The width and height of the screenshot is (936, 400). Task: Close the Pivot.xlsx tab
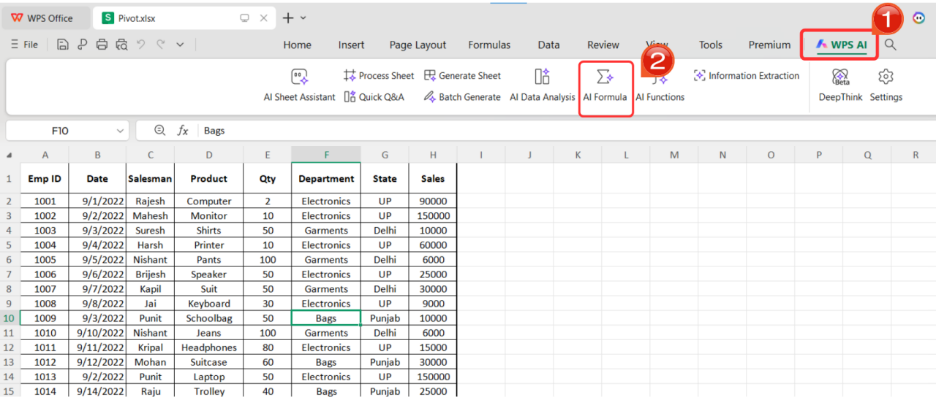point(263,19)
